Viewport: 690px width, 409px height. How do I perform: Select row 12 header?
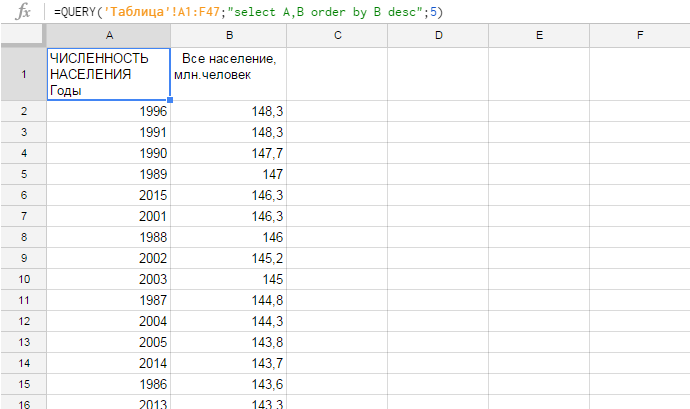24,321
